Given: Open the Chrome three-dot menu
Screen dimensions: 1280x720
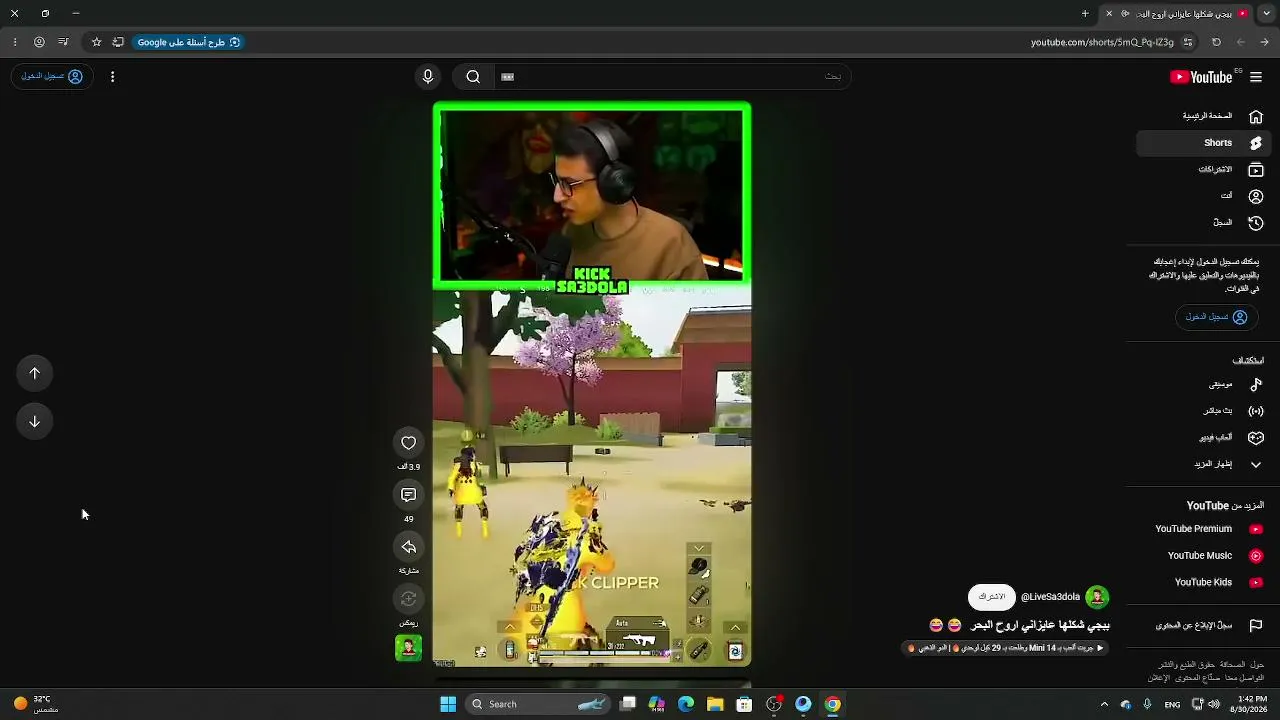Looking at the screenshot, I should 14,42.
